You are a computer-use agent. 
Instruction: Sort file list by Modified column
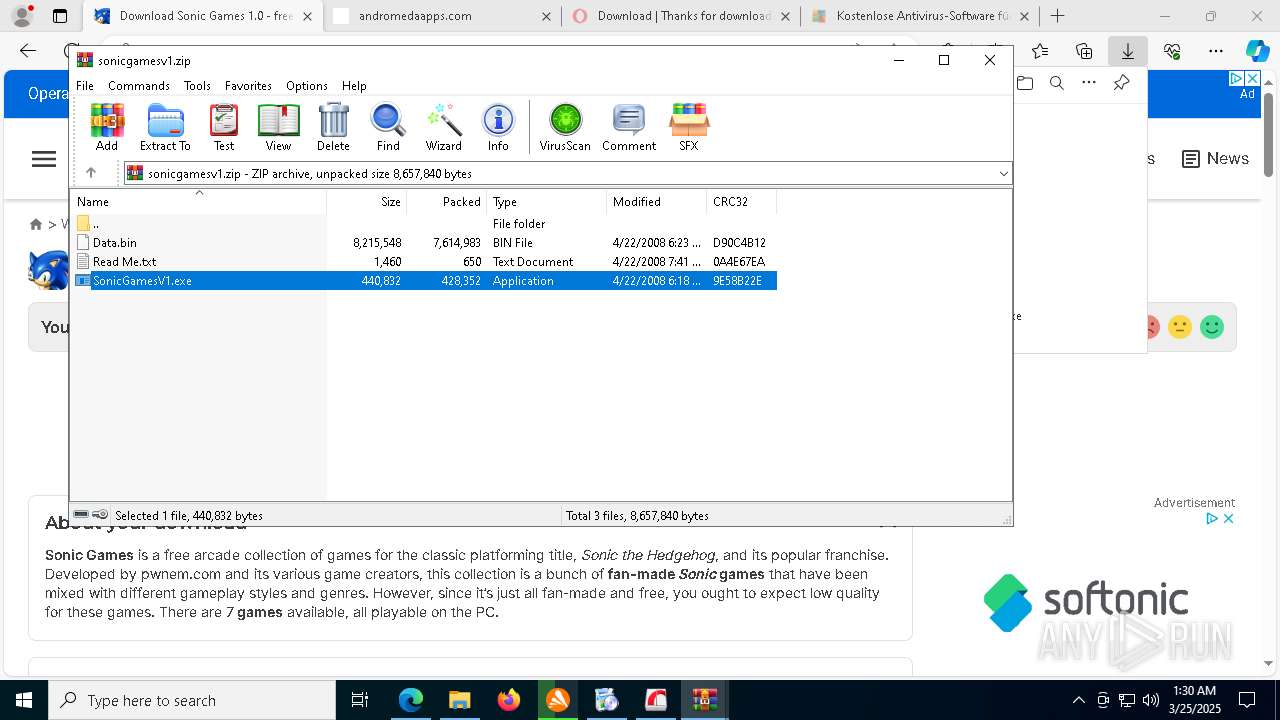point(656,201)
